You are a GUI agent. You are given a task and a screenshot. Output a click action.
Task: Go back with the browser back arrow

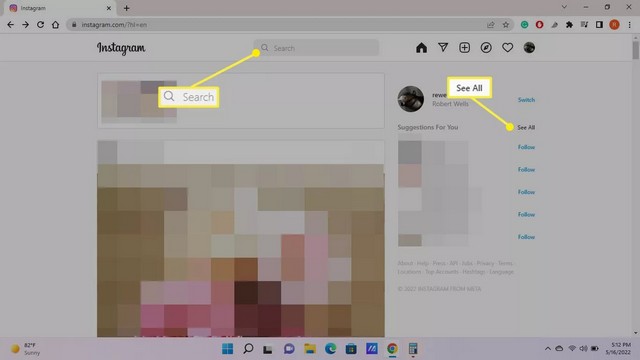[x=11, y=24]
